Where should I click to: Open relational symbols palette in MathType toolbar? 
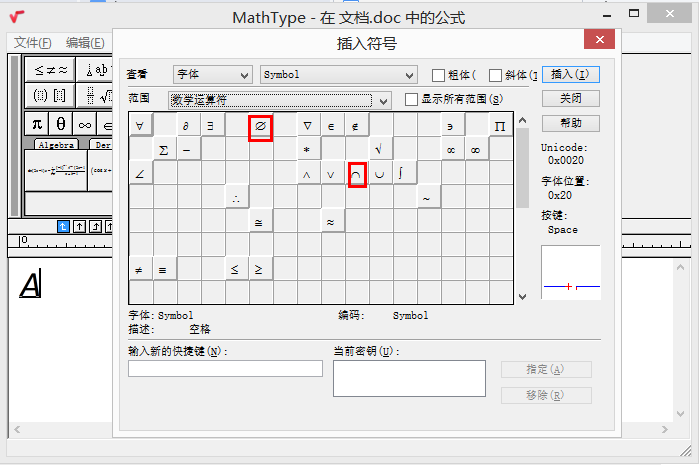(x=50, y=70)
